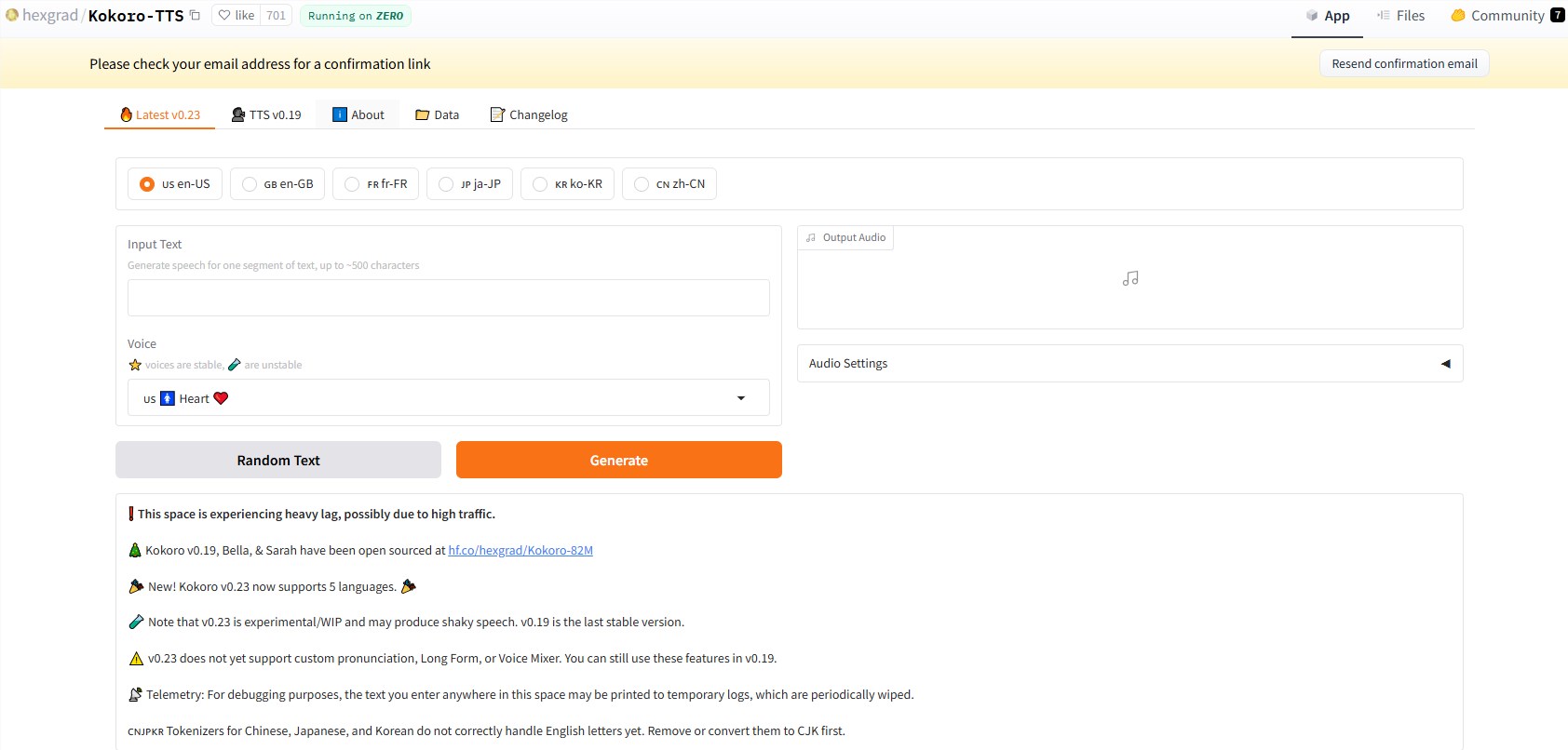1568x750 pixels.
Task: Click the Running on ZERO status badge
Action: pos(356,16)
